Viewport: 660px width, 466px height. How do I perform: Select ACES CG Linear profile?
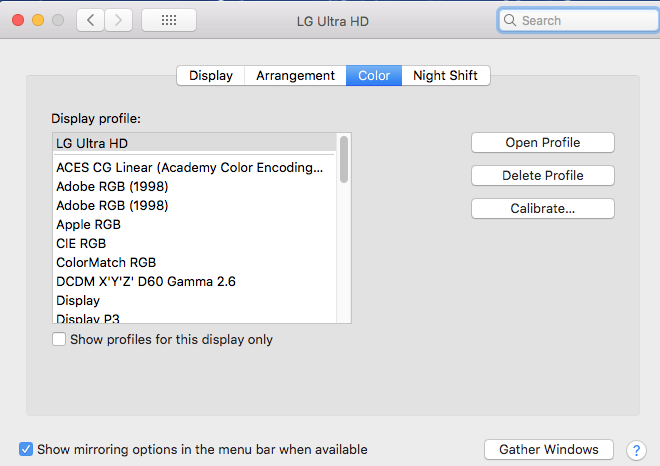[x=195, y=168]
